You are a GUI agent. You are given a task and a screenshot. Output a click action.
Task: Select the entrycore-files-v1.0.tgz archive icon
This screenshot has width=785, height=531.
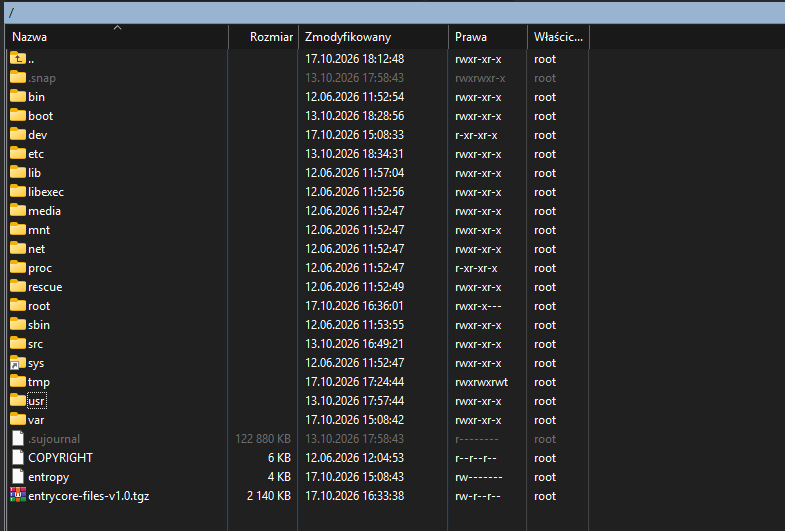click(x=18, y=495)
